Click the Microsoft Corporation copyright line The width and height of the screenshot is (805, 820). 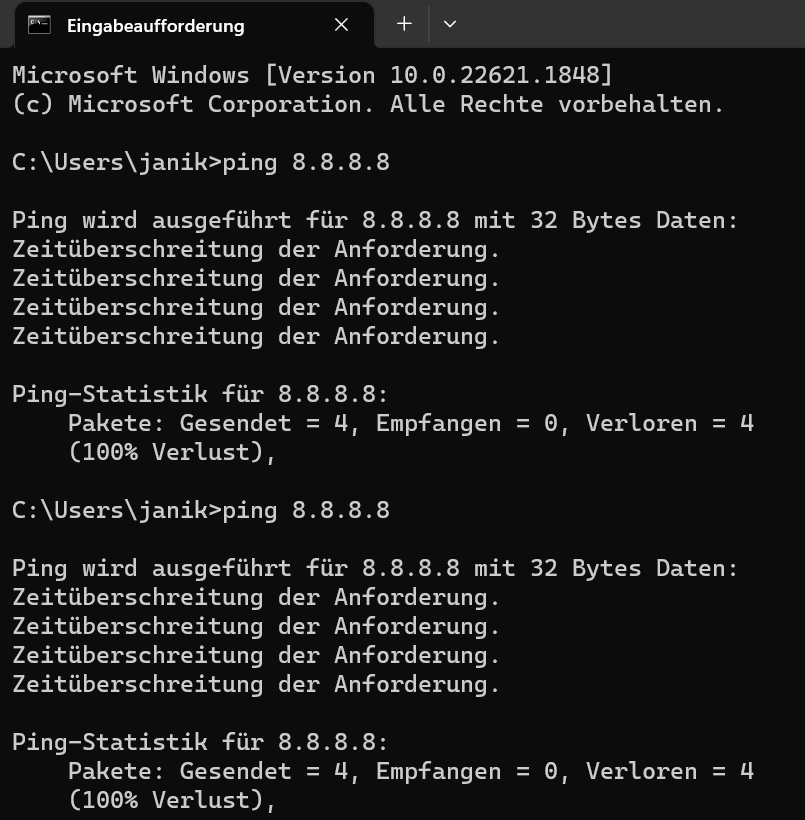pos(368,105)
